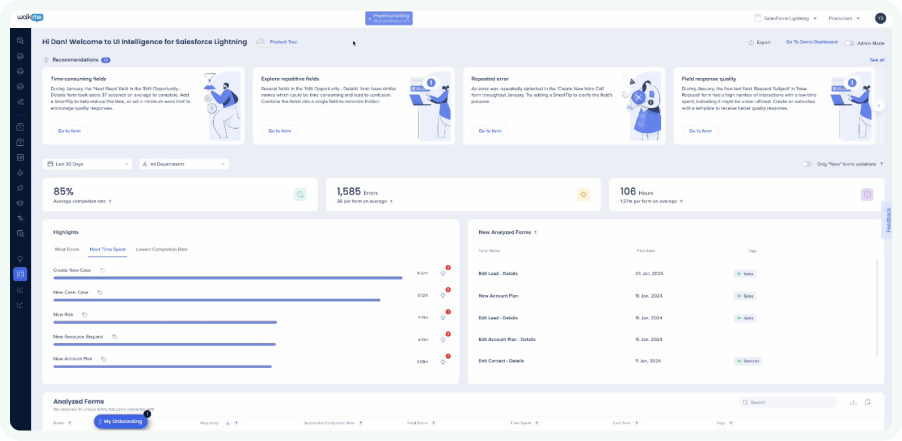Click the Recommendations count badge

pyautogui.click(x=106, y=60)
